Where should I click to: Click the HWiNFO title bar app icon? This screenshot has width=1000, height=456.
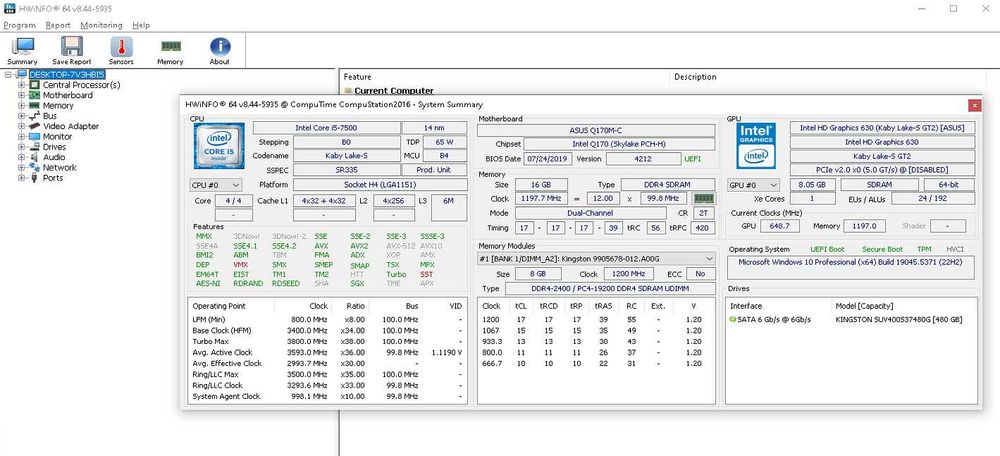[x=8, y=8]
